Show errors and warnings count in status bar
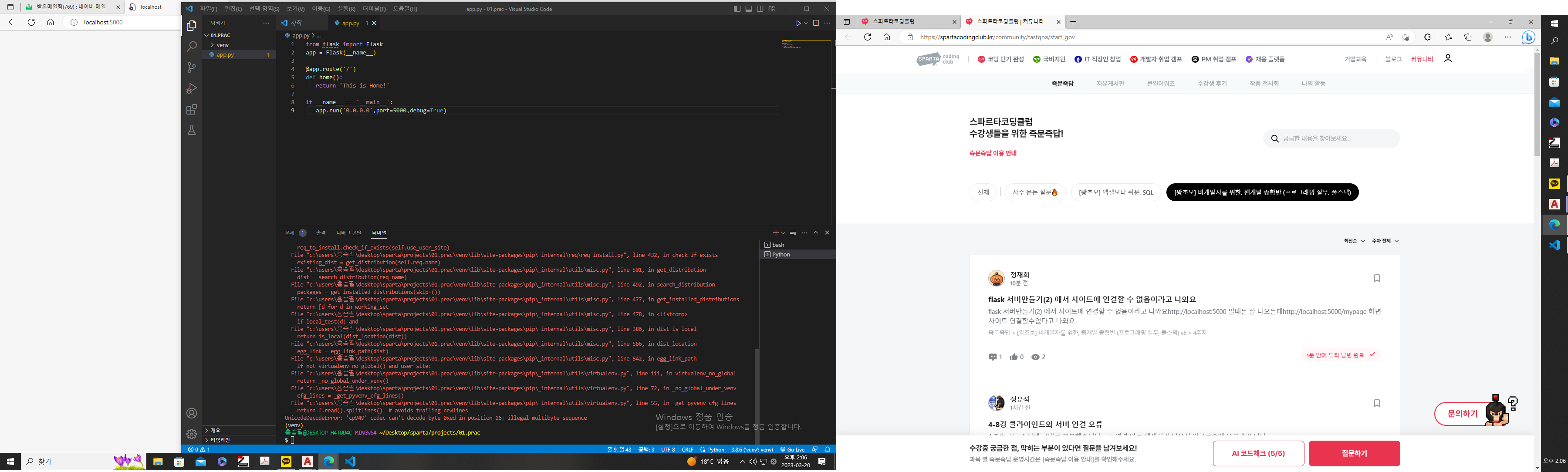This screenshot has height=472, width=1568. (x=199, y=449)
